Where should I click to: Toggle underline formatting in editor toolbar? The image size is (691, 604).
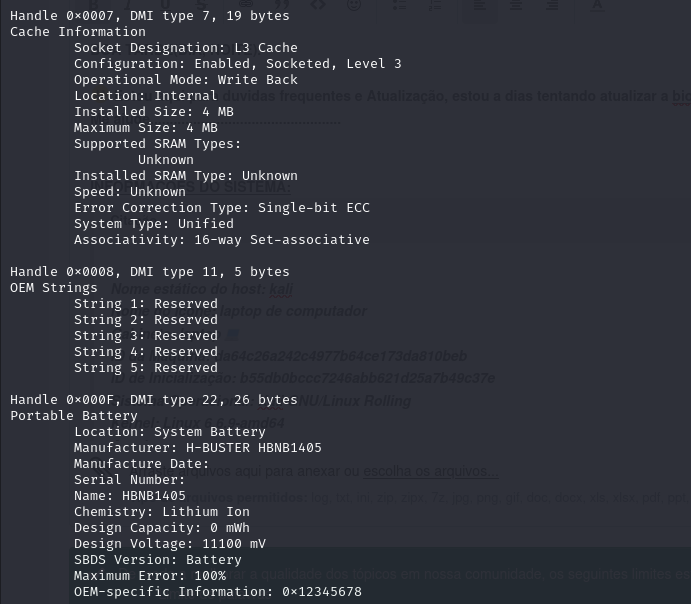click(165, 4)
